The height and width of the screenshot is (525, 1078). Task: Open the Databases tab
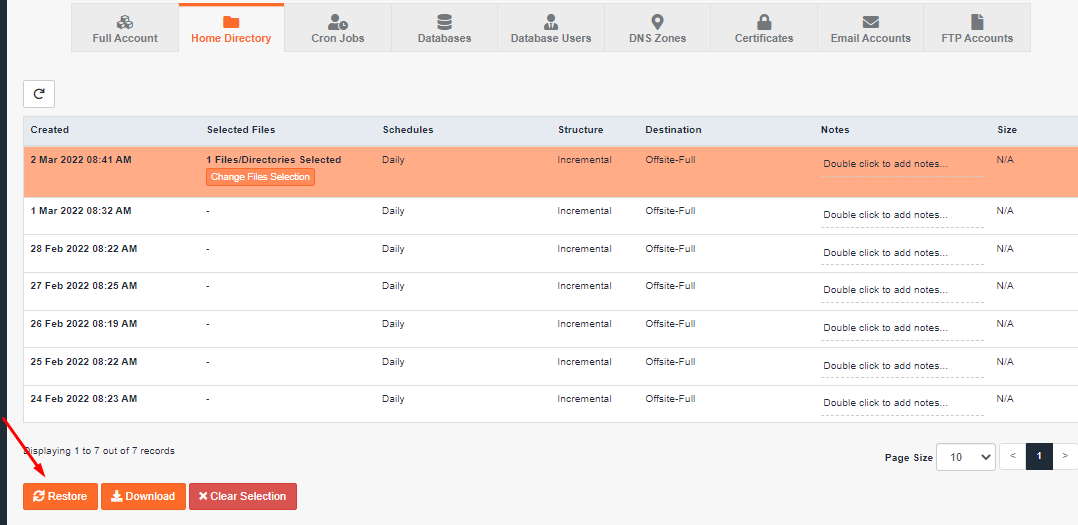(444, 28)
